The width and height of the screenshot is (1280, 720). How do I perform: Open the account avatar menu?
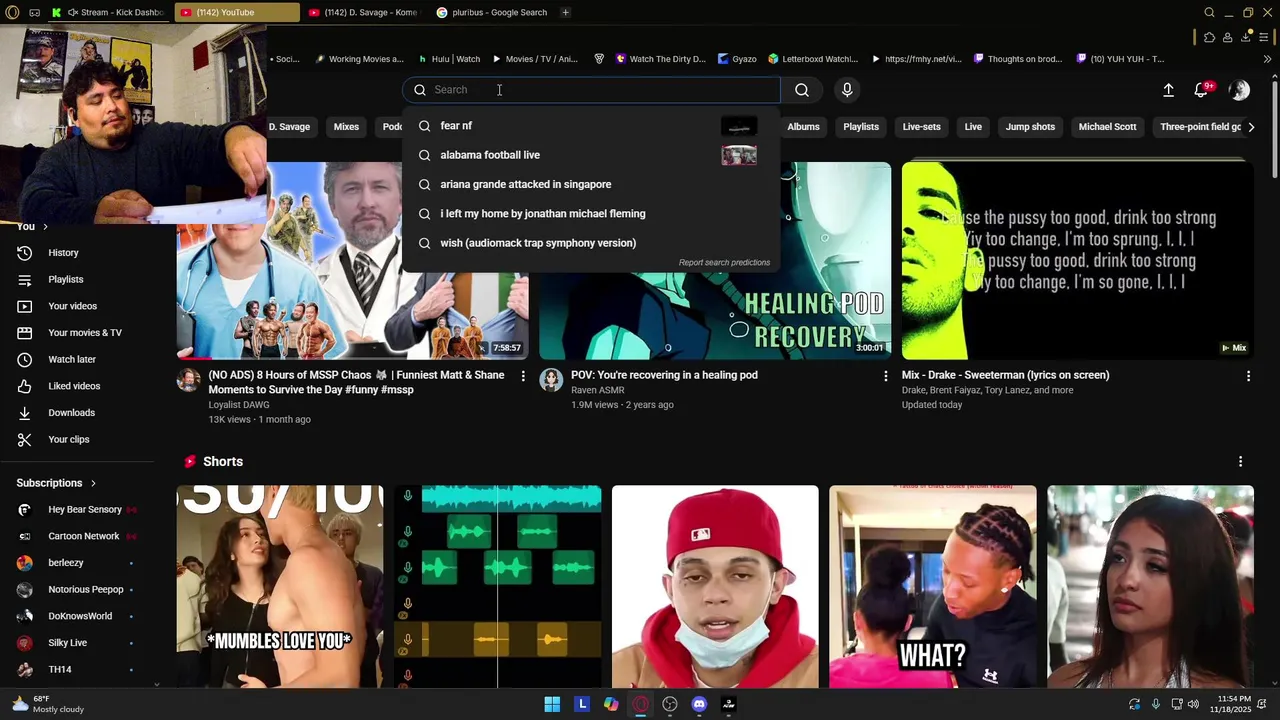click(x=1239, y=90)
